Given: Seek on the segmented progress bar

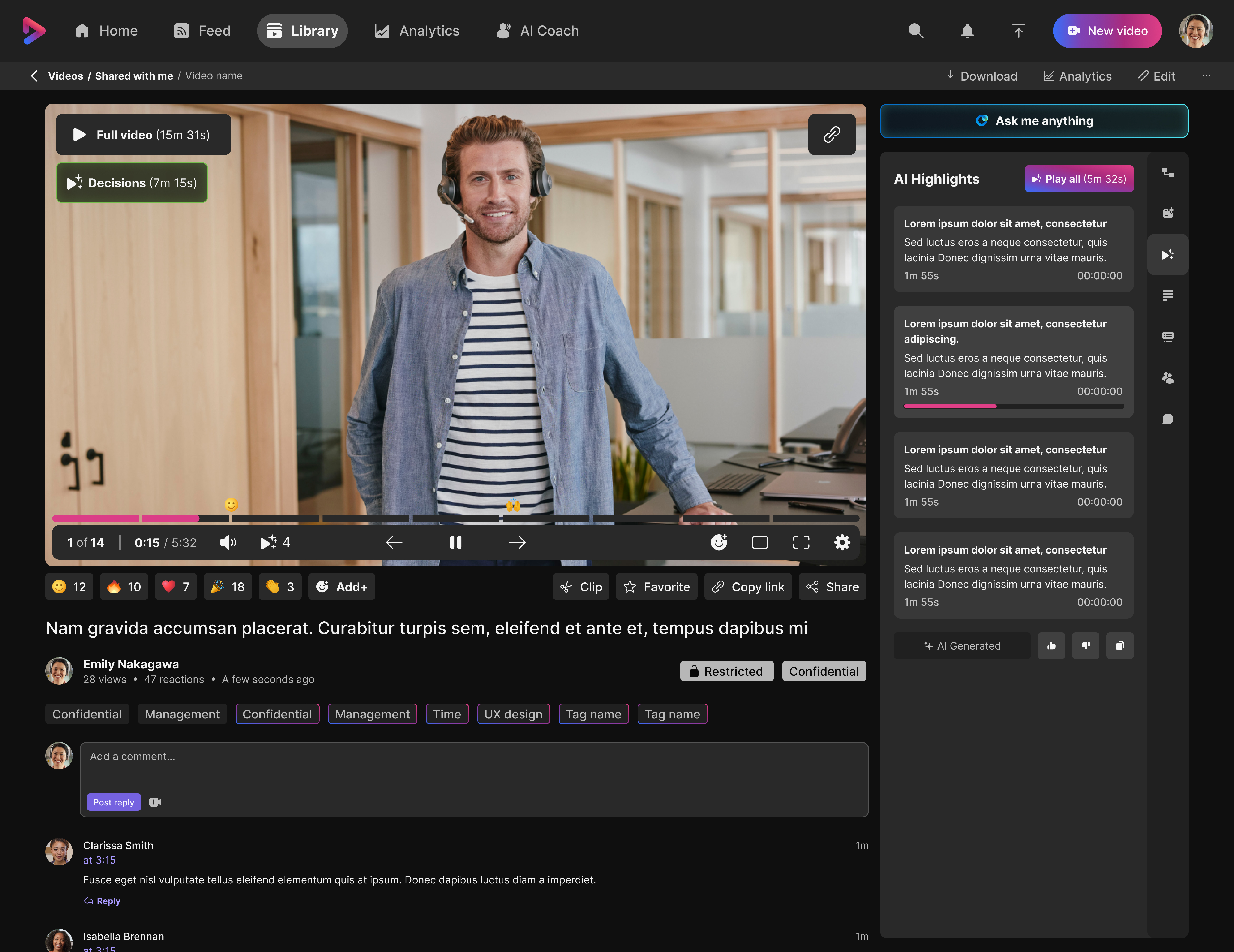Looking at the screenshot, I should [455, 518].
